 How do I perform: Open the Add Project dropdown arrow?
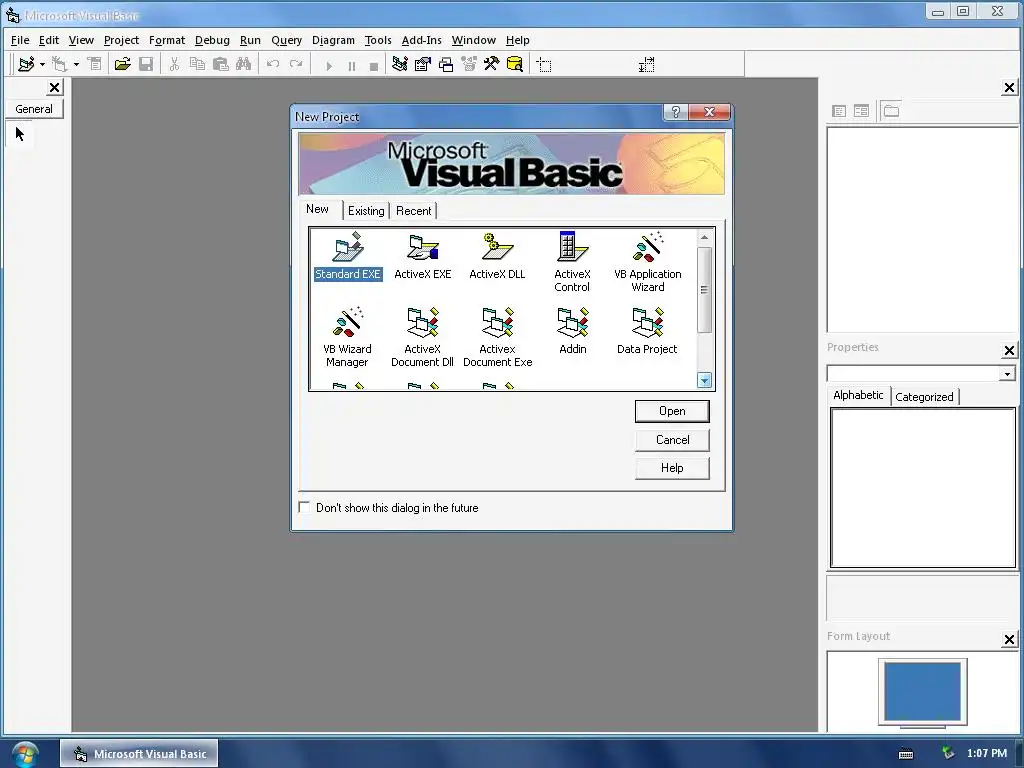[42, 64]
